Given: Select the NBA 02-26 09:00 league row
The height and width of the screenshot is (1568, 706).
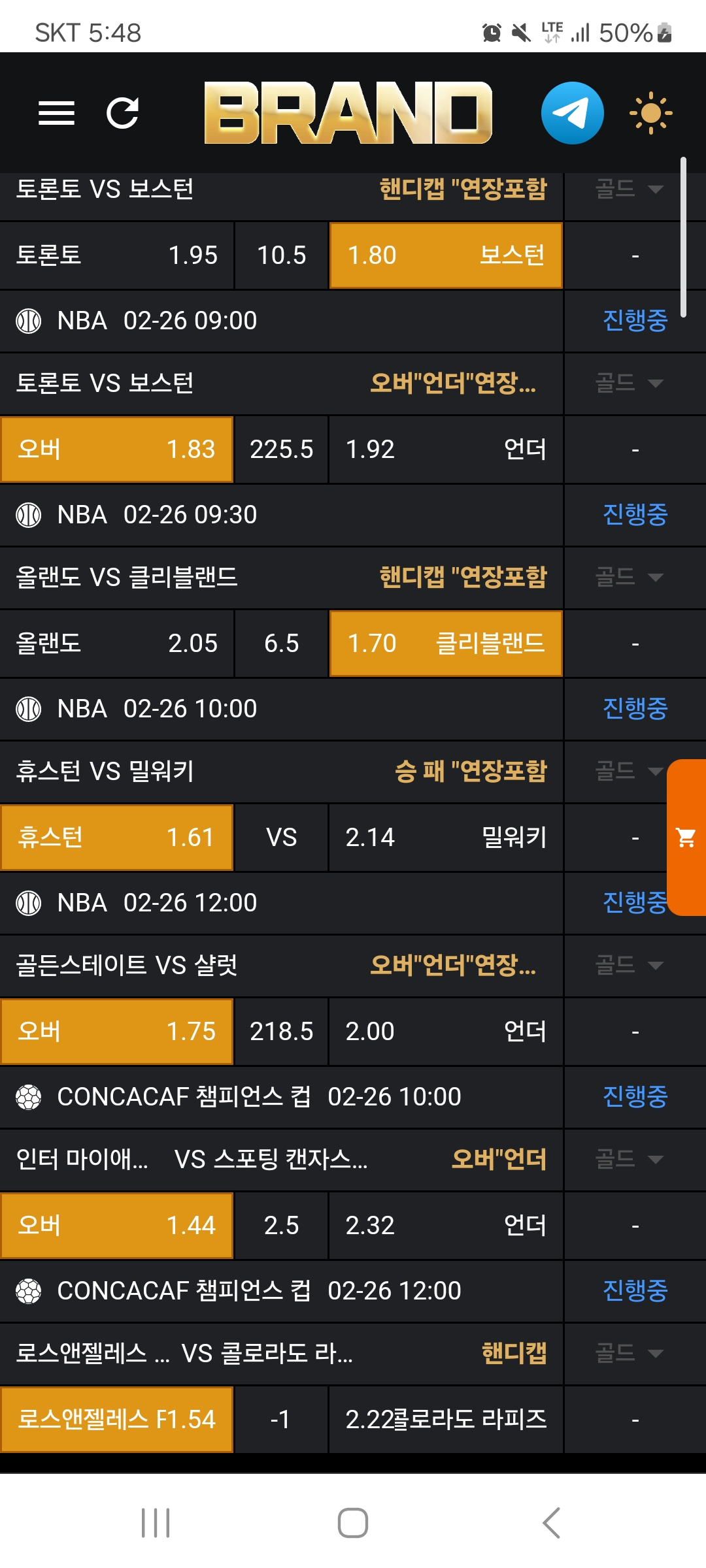Looking at the screenshot, I should point(281,321).
